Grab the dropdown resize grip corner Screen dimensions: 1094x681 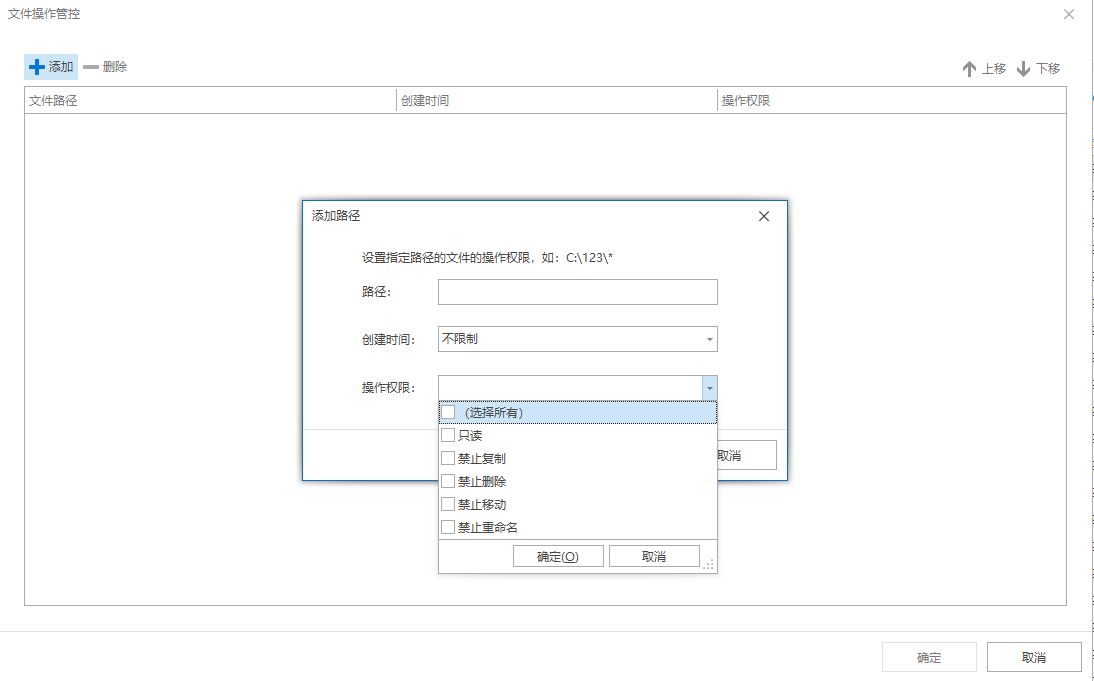(x=708, y=564)
